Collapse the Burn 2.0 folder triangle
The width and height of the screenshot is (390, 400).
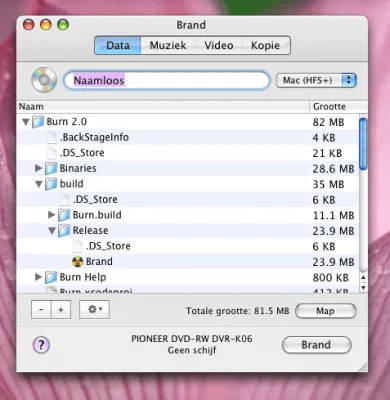[x=26, y=122]
